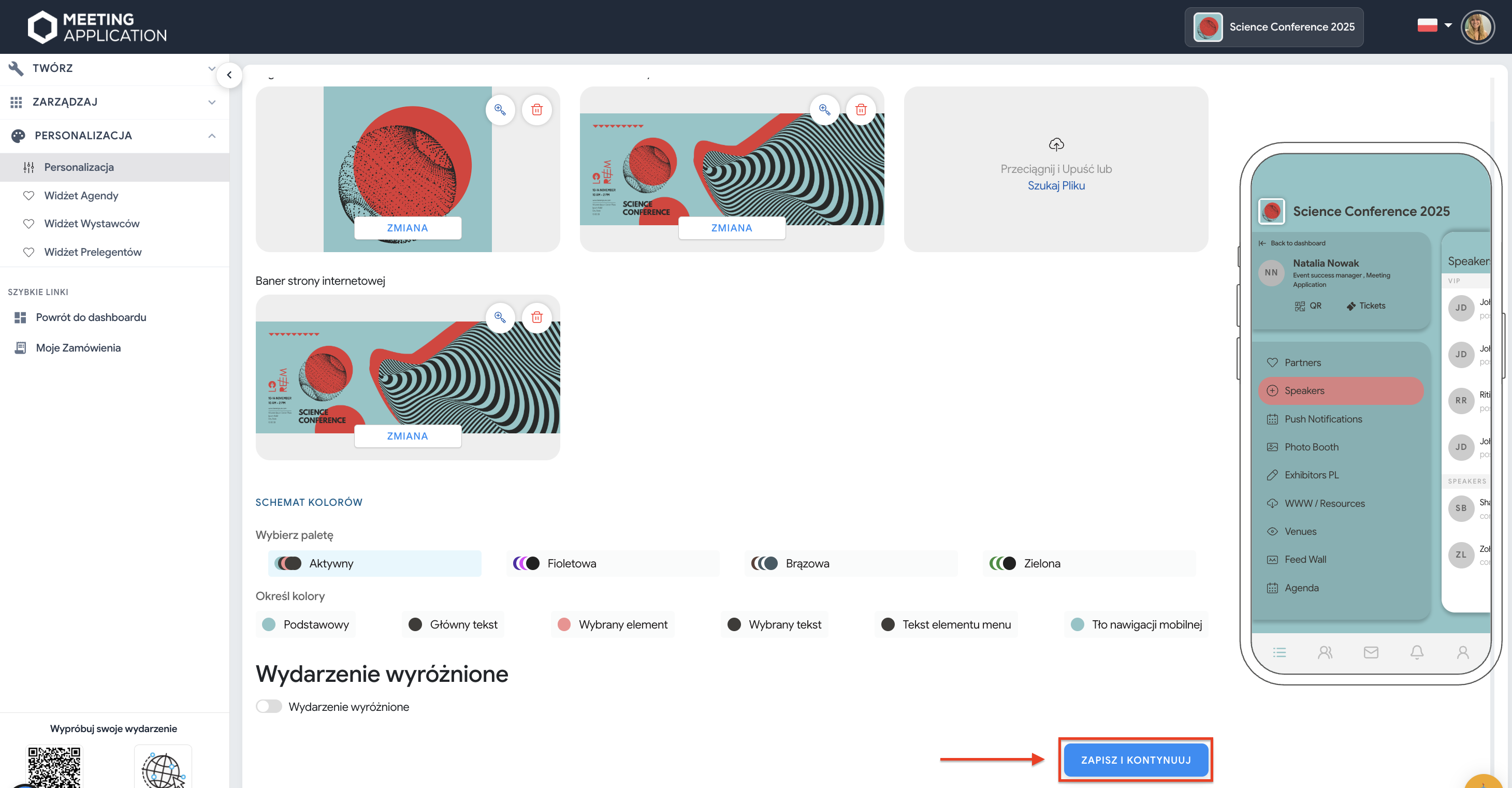Screen dimensions: 1512x788
Task: Click the upload cloud icon
Action: [1056, 144]
